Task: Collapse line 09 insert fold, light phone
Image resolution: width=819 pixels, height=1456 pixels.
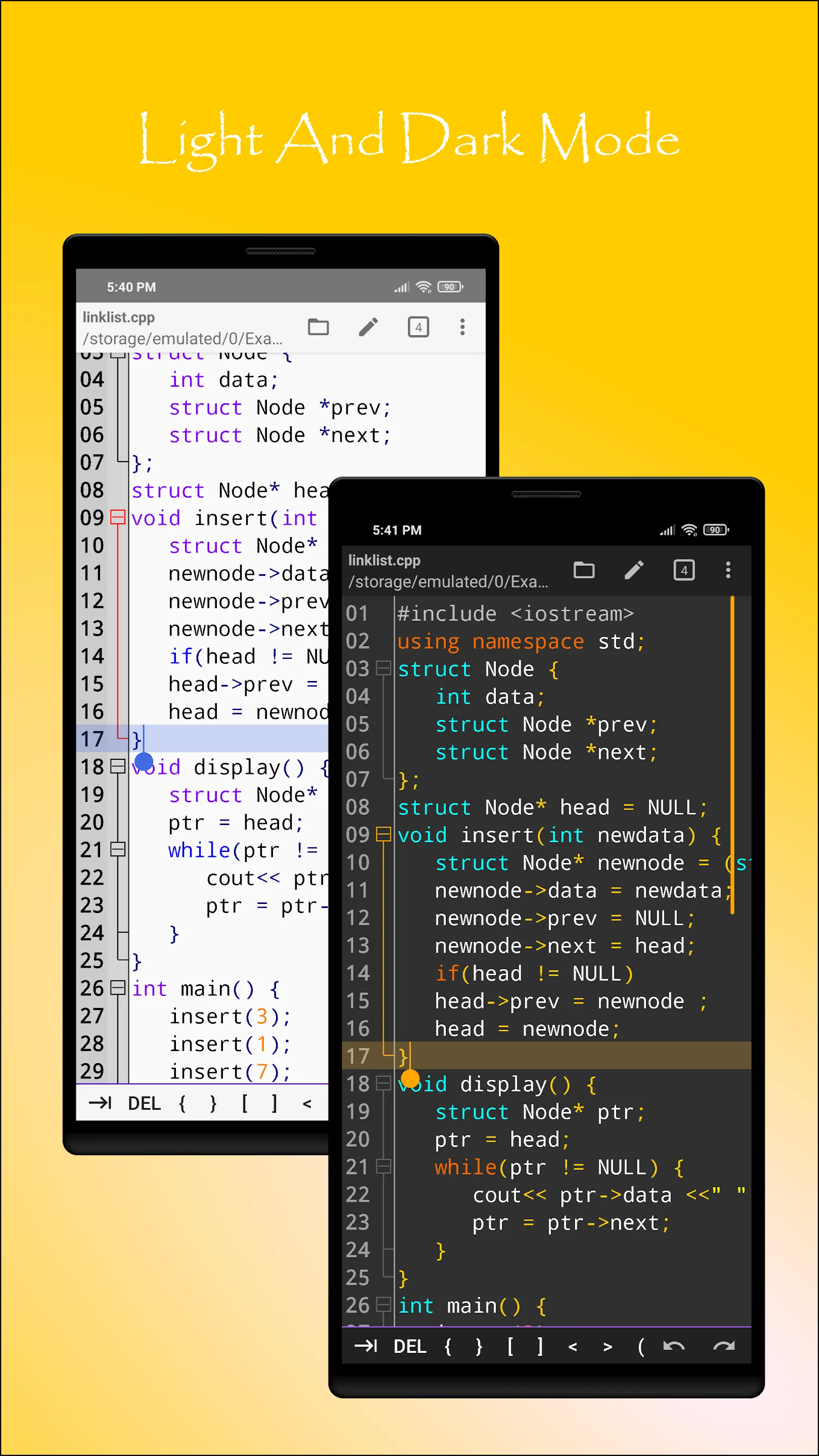Action: (x=118, y=517)
